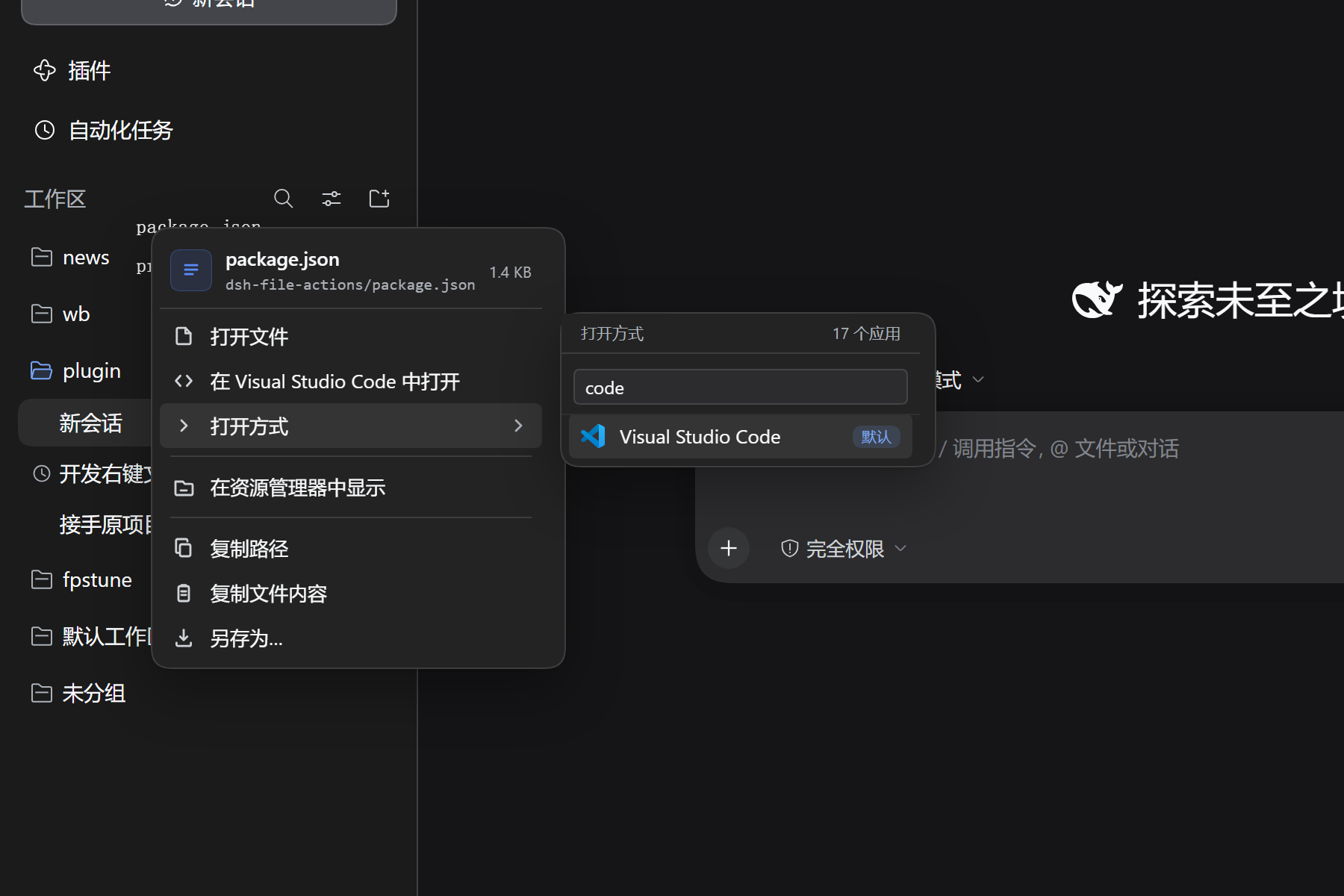Click the shield icon beside 完全权限

[790, 549]
